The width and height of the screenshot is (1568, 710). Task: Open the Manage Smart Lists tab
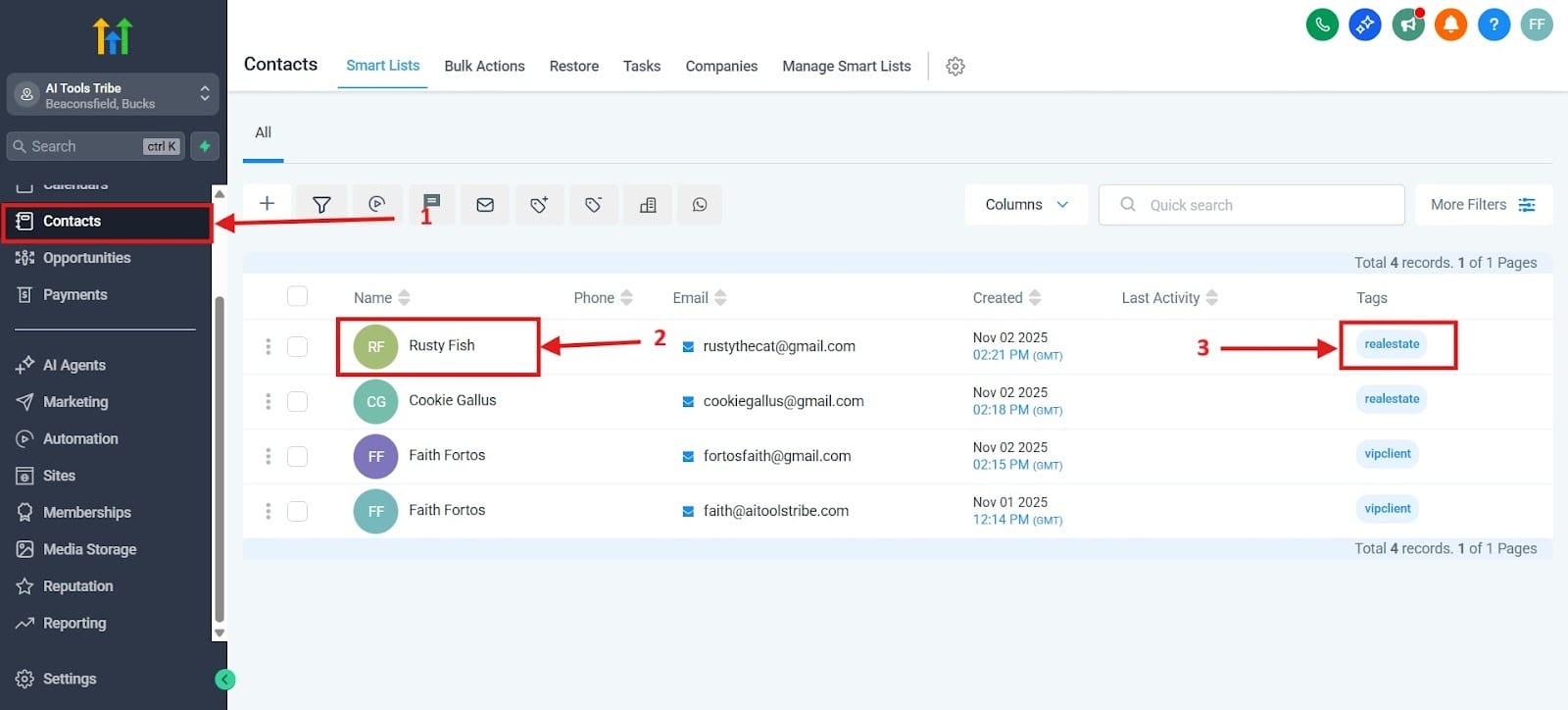point(847,66)
